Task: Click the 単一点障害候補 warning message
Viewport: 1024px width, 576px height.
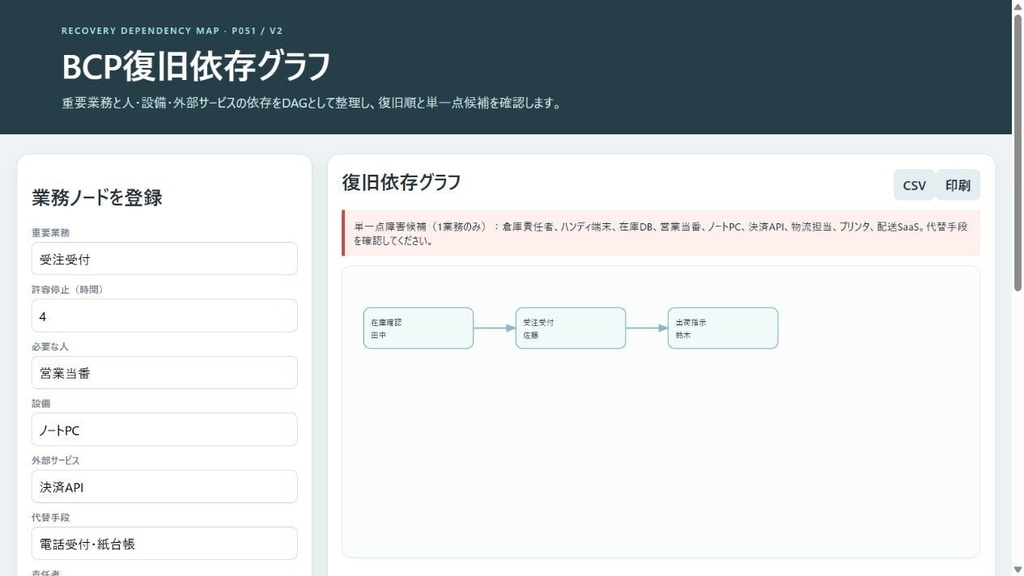Action: click(x=661, y=233)
